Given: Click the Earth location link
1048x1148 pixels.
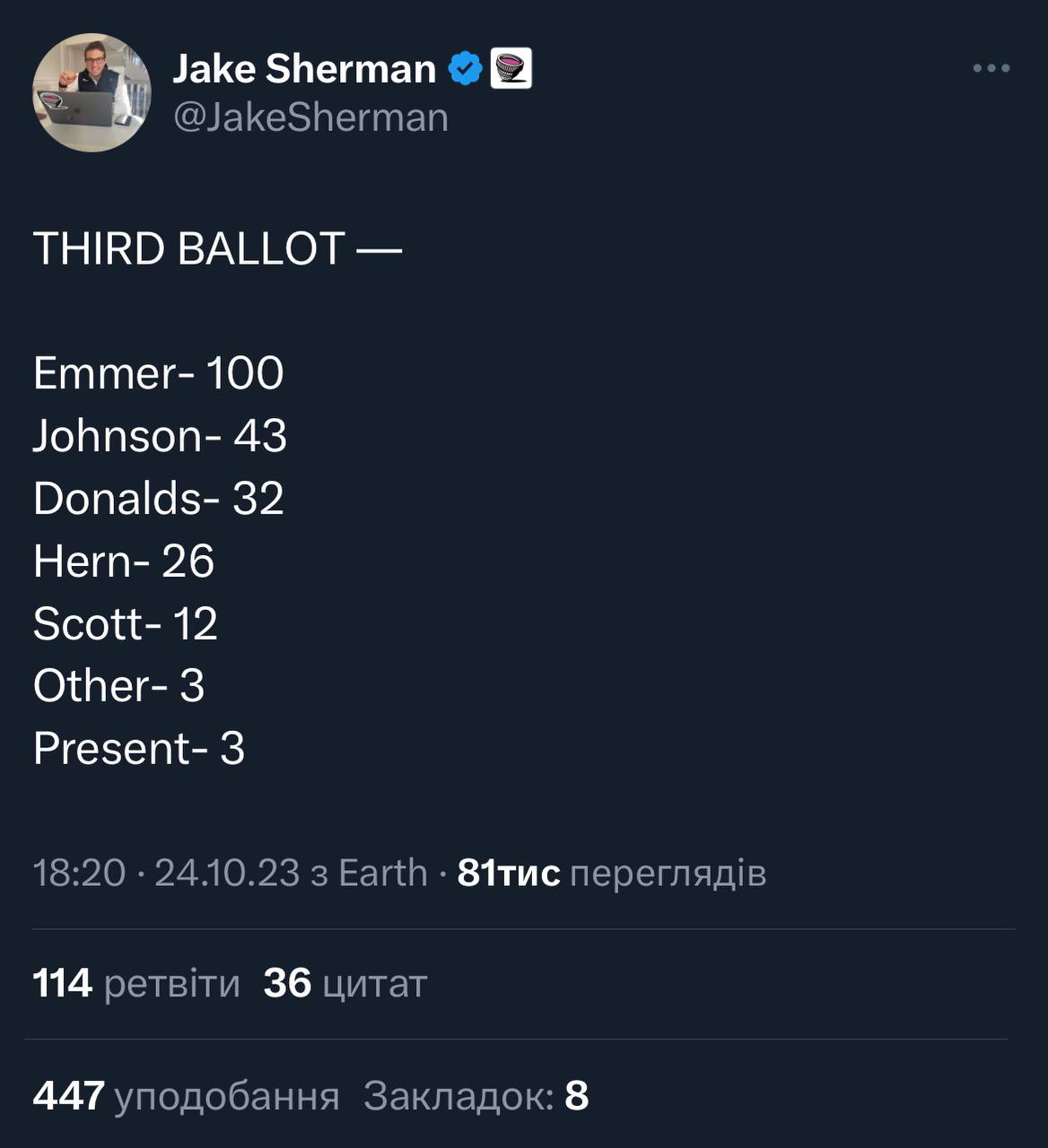Looking at the screenshot, I should point(383,873).
